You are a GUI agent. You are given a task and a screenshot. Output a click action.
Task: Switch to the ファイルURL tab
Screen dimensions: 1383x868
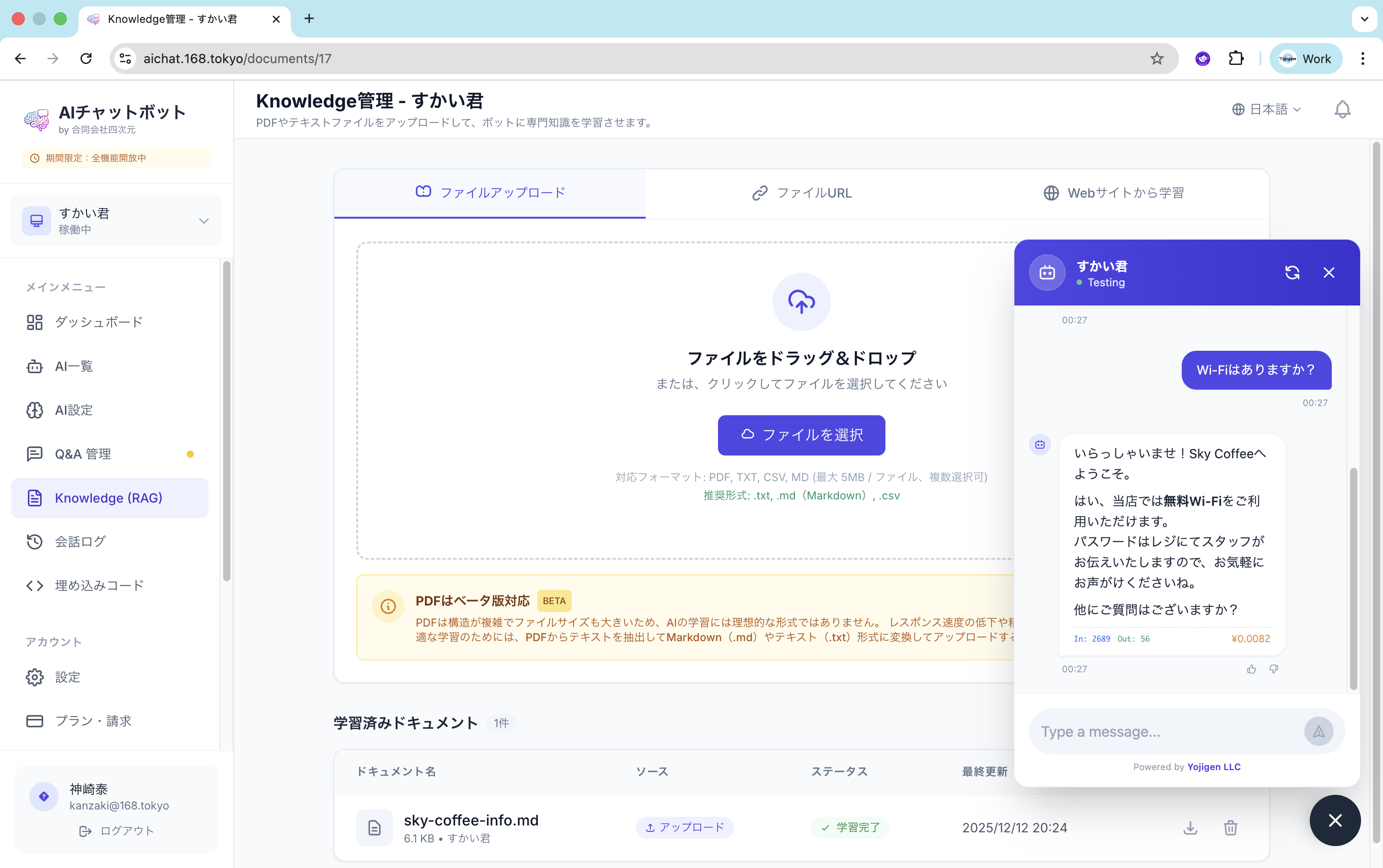coord(801,193)
